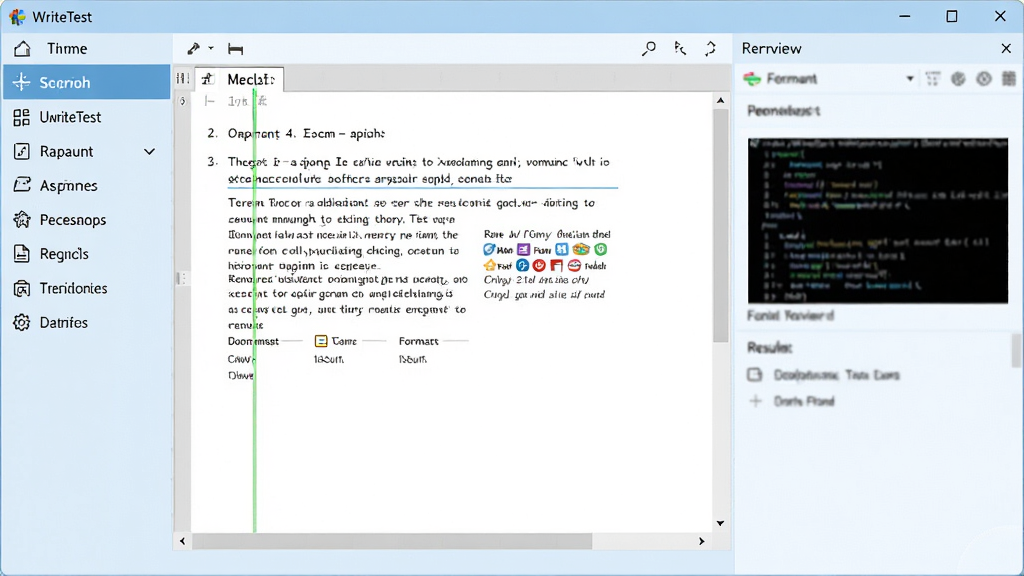Click the blue H square icon
The height and width of the screenshot is (576, 1024).
(x=562, y=249)
